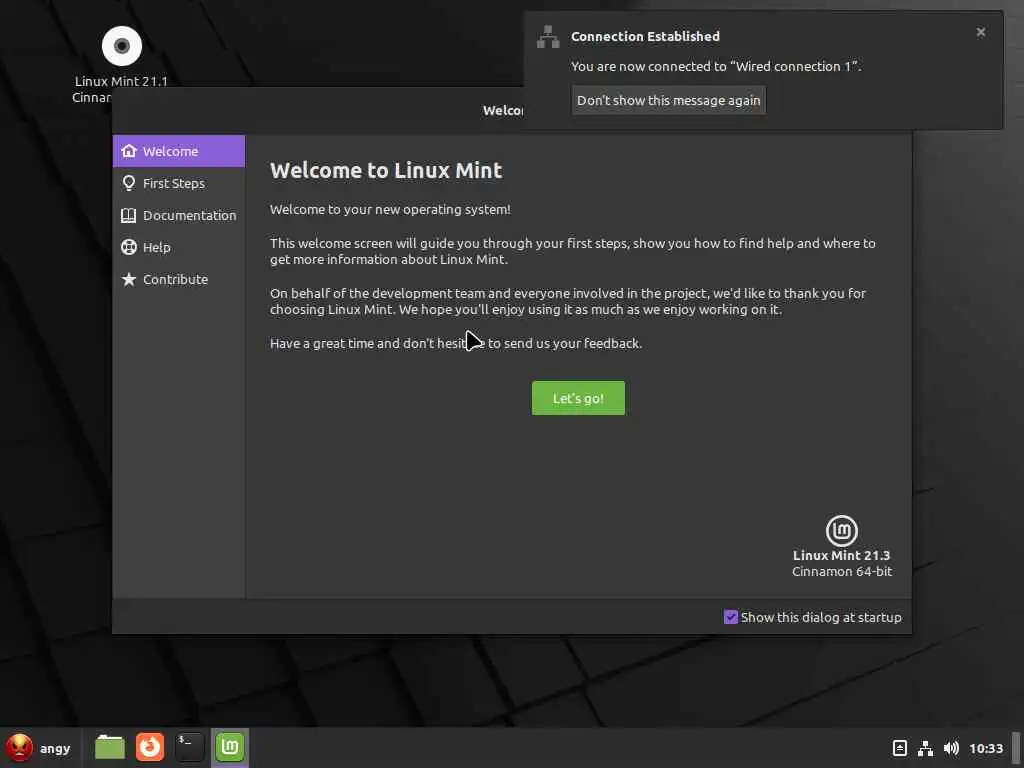Dismiss the Connection Established notification
The height and width of the screenshot is (768, 1024).
pyautogui.click(x=980, y=32)
